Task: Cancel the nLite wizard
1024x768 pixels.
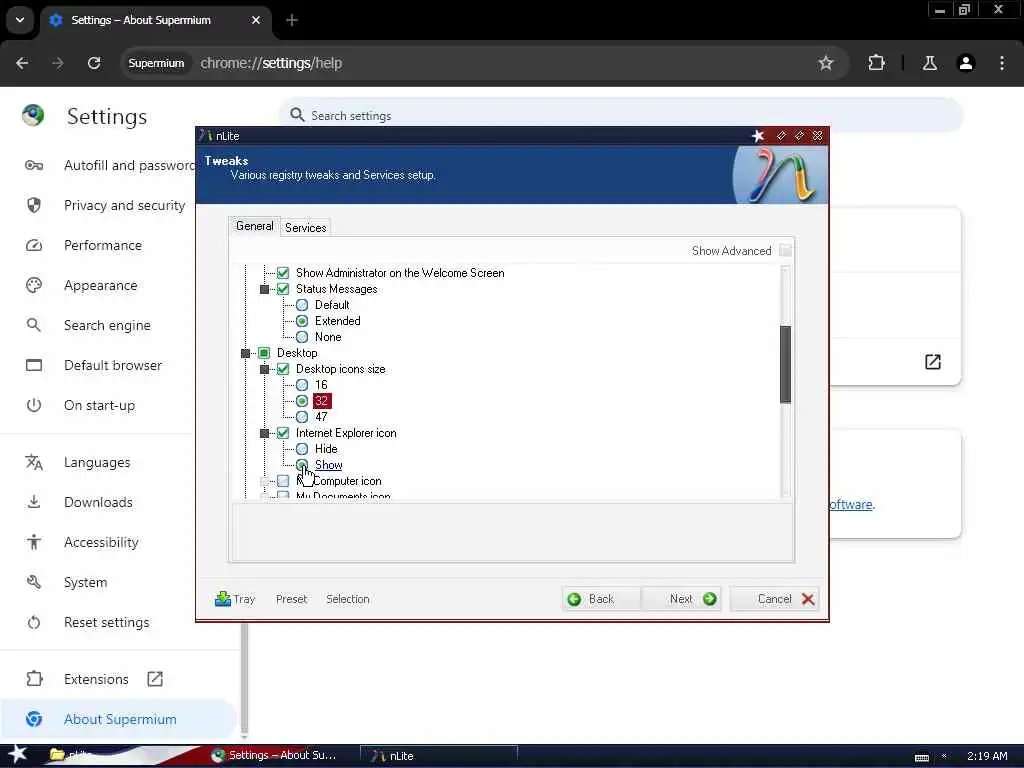Action: (x=775, y=599)
